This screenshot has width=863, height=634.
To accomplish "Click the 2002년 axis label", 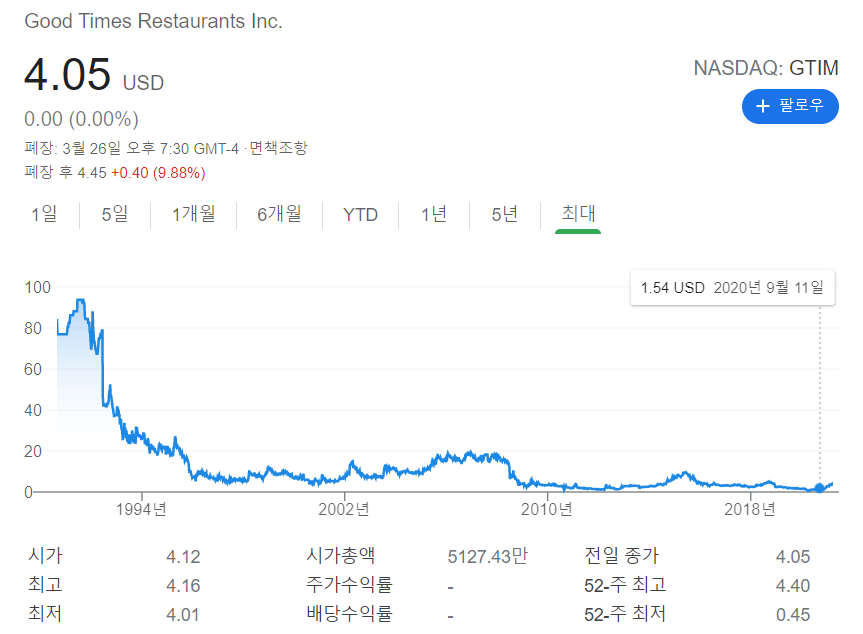I will coord(344,509).
